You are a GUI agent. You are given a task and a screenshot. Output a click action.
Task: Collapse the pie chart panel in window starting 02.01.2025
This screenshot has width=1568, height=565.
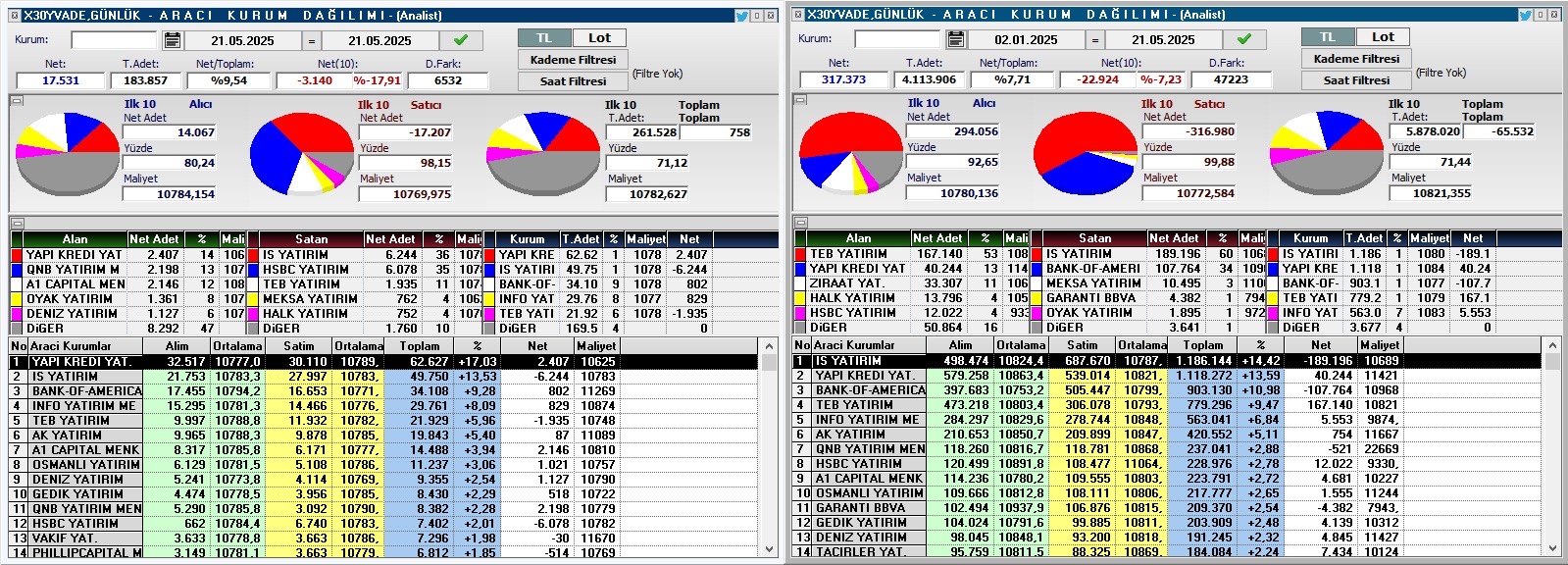point(800,99)
